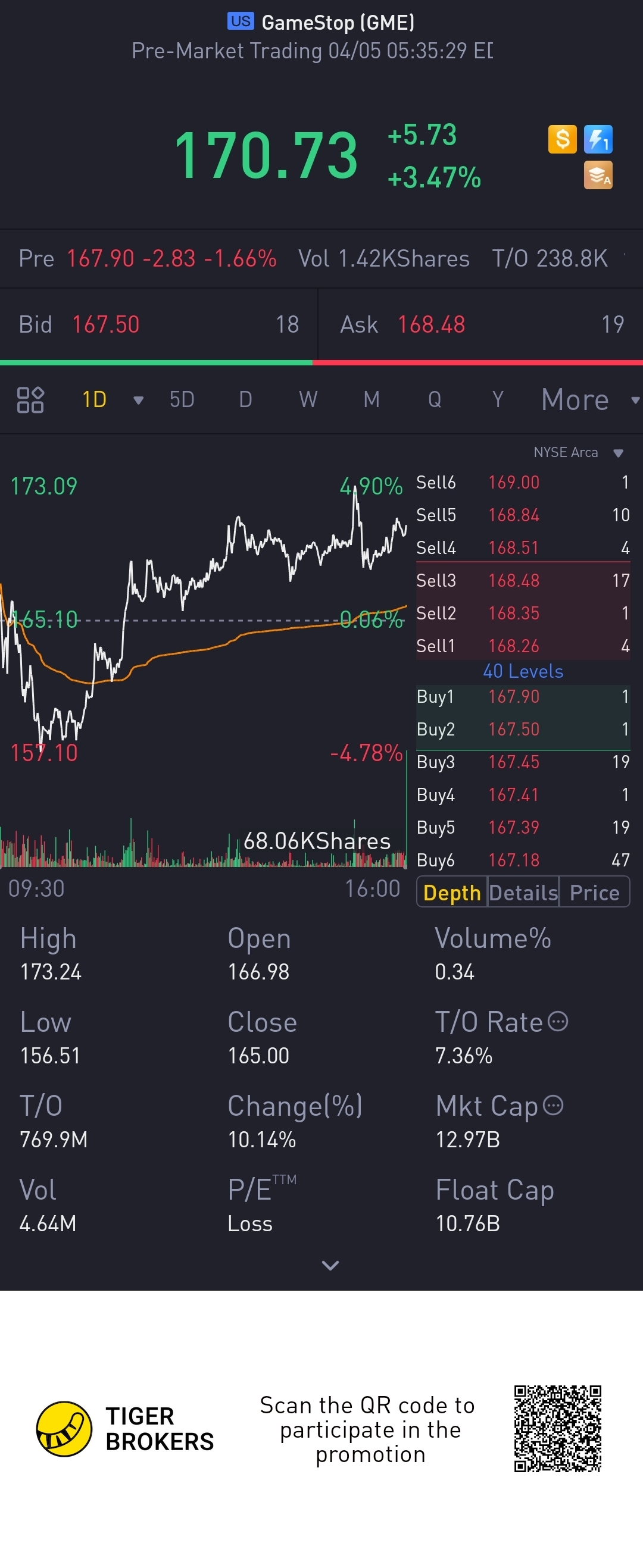The image size is (643, 1568).
Task: Tap the bid-ask ratio bar
Action: [x=321, y=363]
